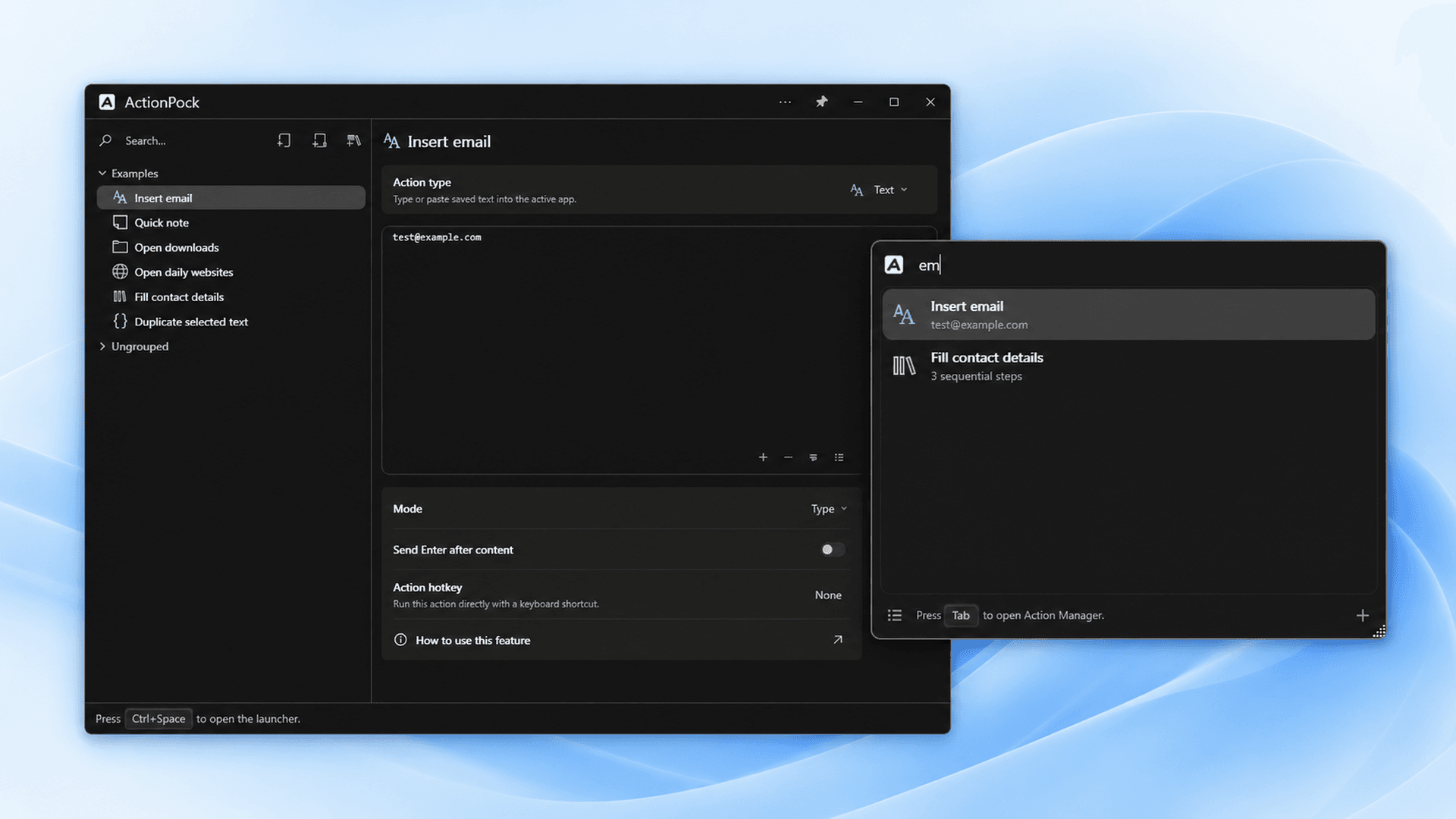Click the magnifier icon in the sidebar search
This screenshot has width=1456, height=819.
pyautogui.click(x=106, y=140)
